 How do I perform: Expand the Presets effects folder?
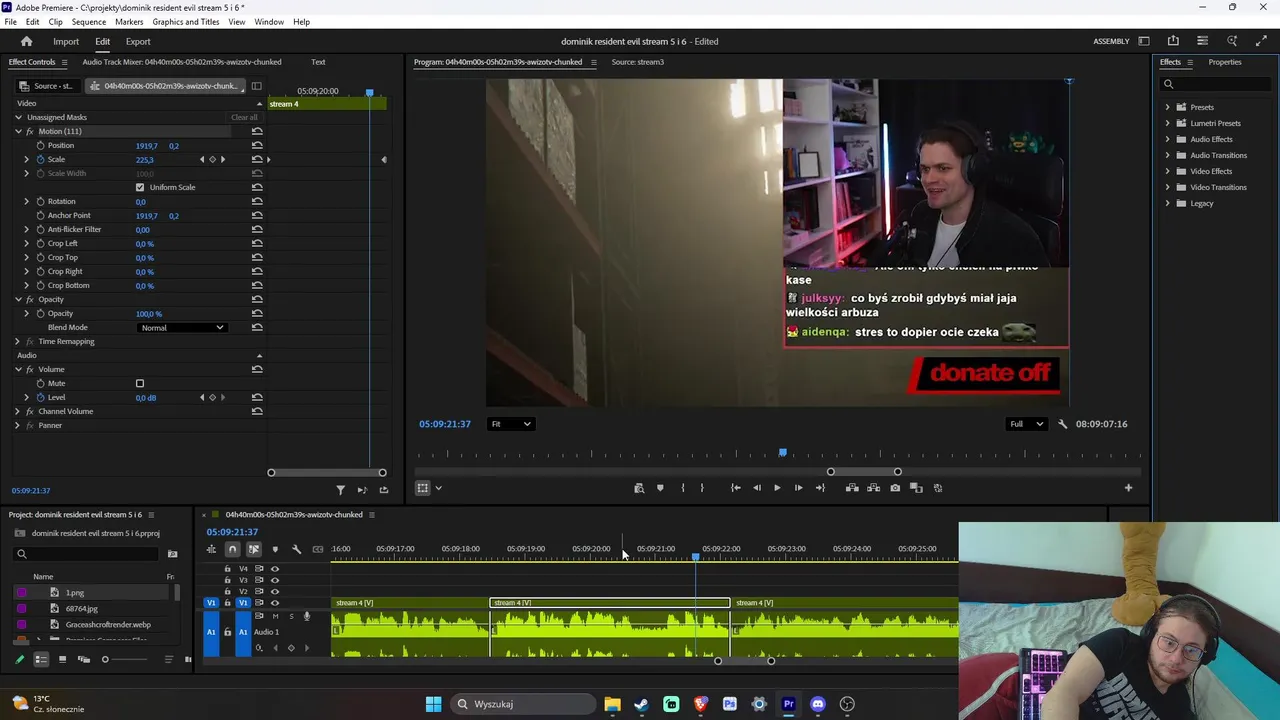(x=1167, y=107)
